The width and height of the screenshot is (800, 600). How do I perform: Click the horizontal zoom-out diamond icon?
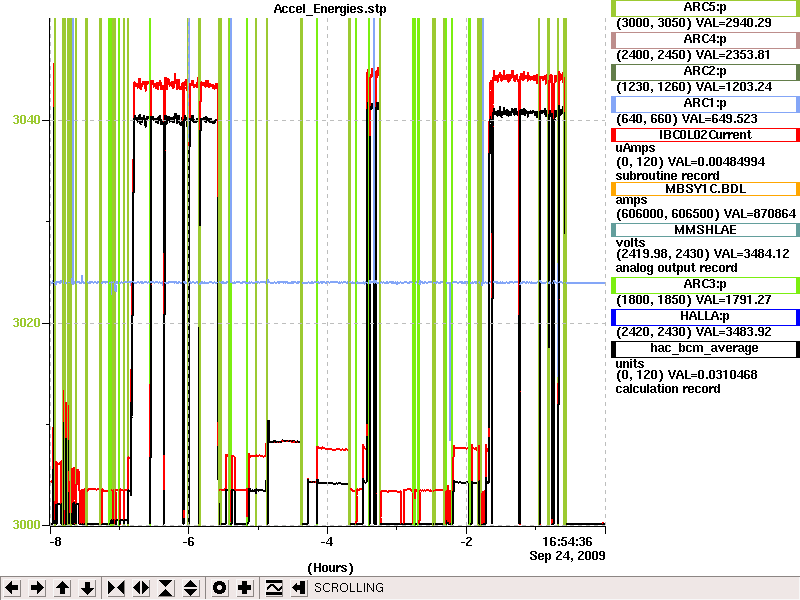coord(141,588)
